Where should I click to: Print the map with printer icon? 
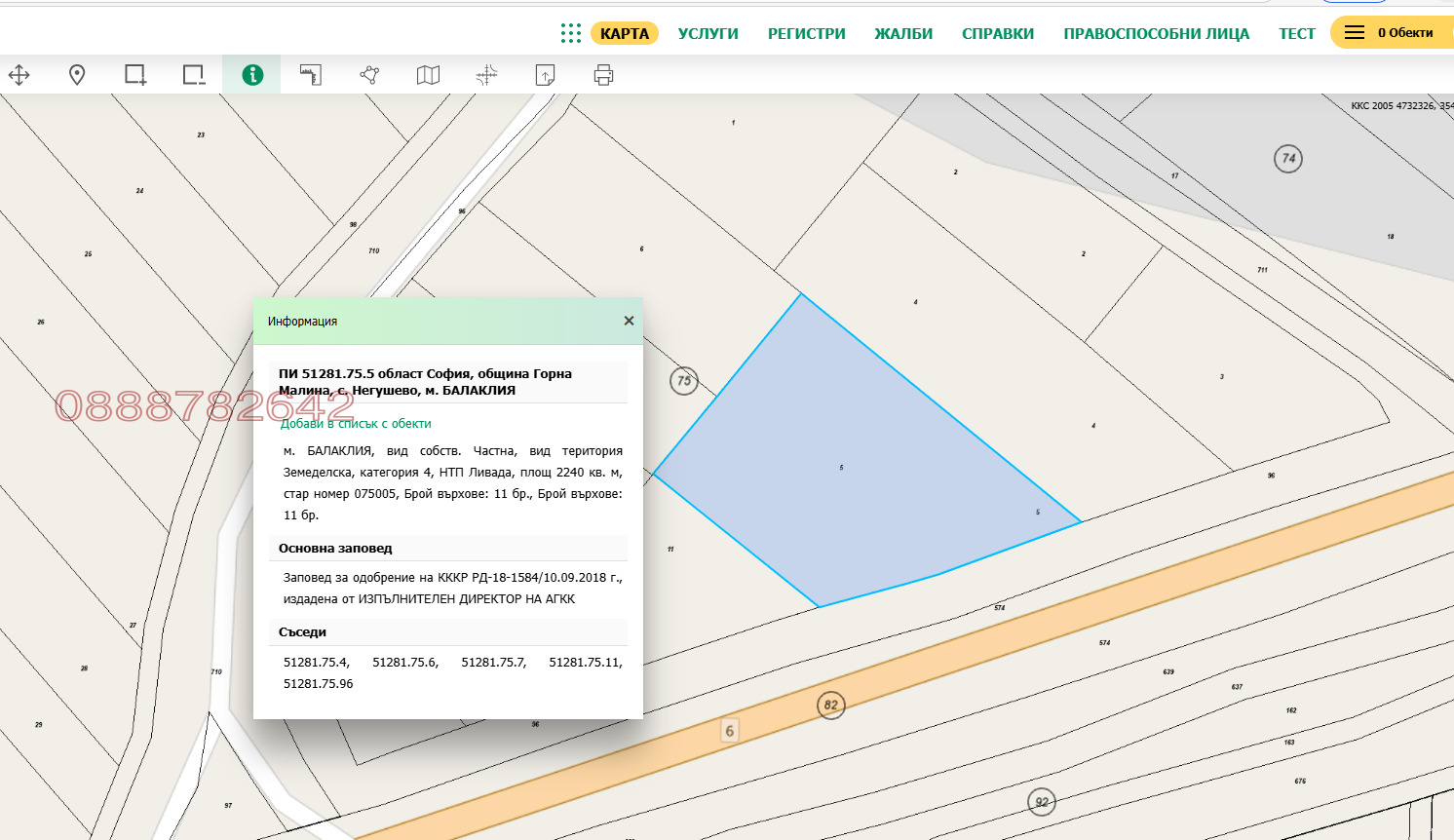603,75
